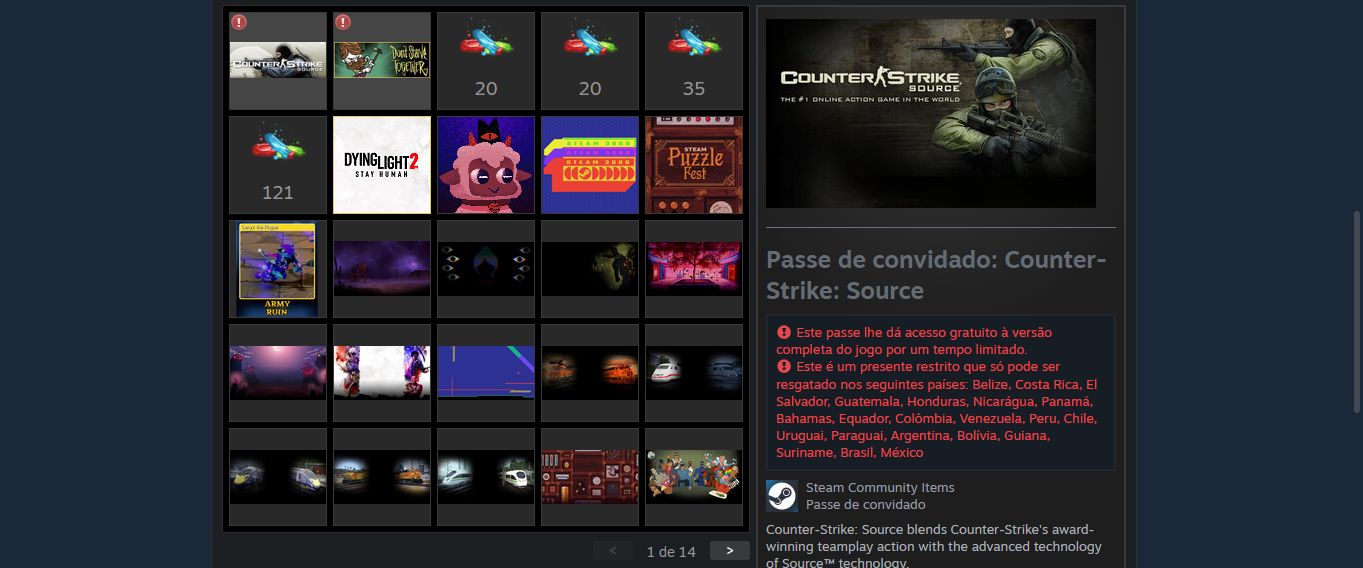Click the '1 de 14' page indicator
The image size is (1363, 568).
coord(671,552)
